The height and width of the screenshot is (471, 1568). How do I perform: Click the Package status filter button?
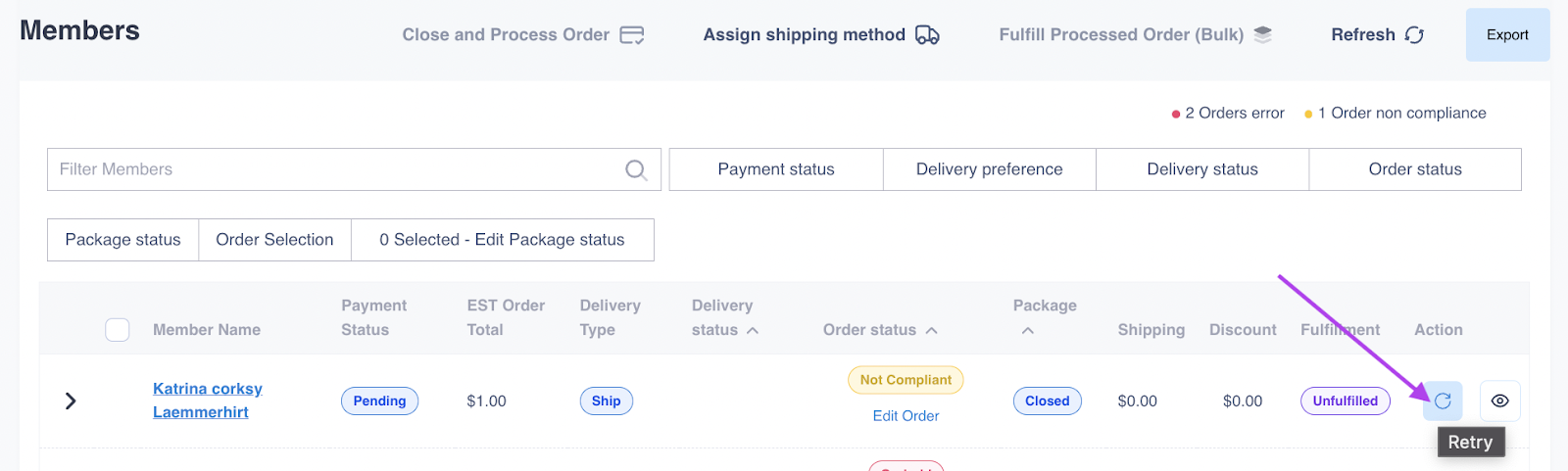coord(122,240)
